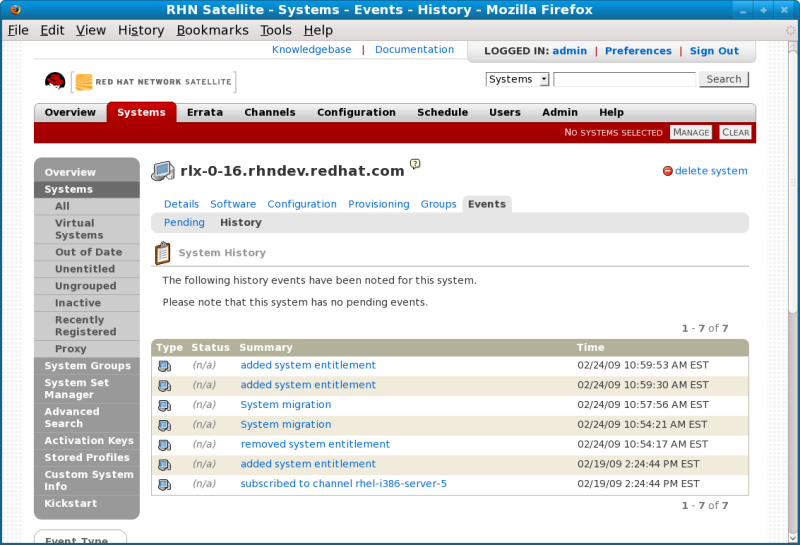Open the History menu in Firefox

coord(140,30)
